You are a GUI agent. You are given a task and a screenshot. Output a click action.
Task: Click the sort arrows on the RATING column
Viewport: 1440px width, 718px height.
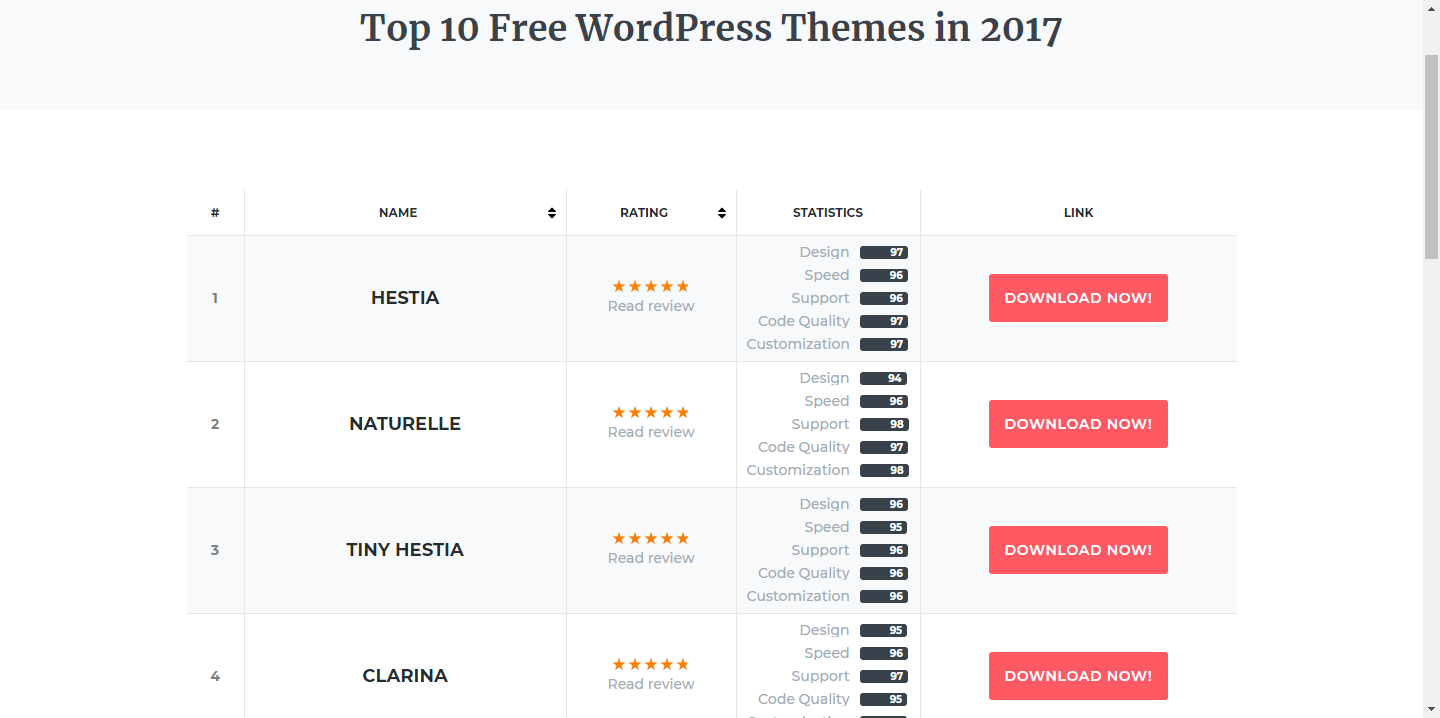pos(721,212)
